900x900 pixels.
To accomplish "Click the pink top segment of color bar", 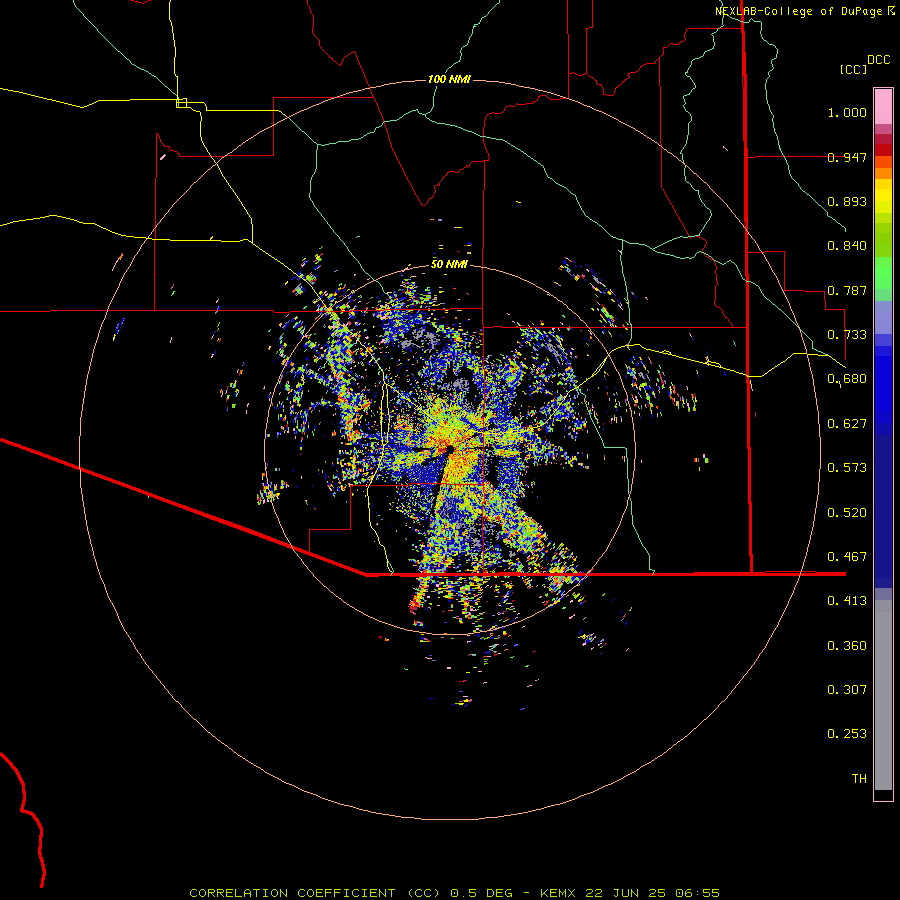I will (883, 107).
